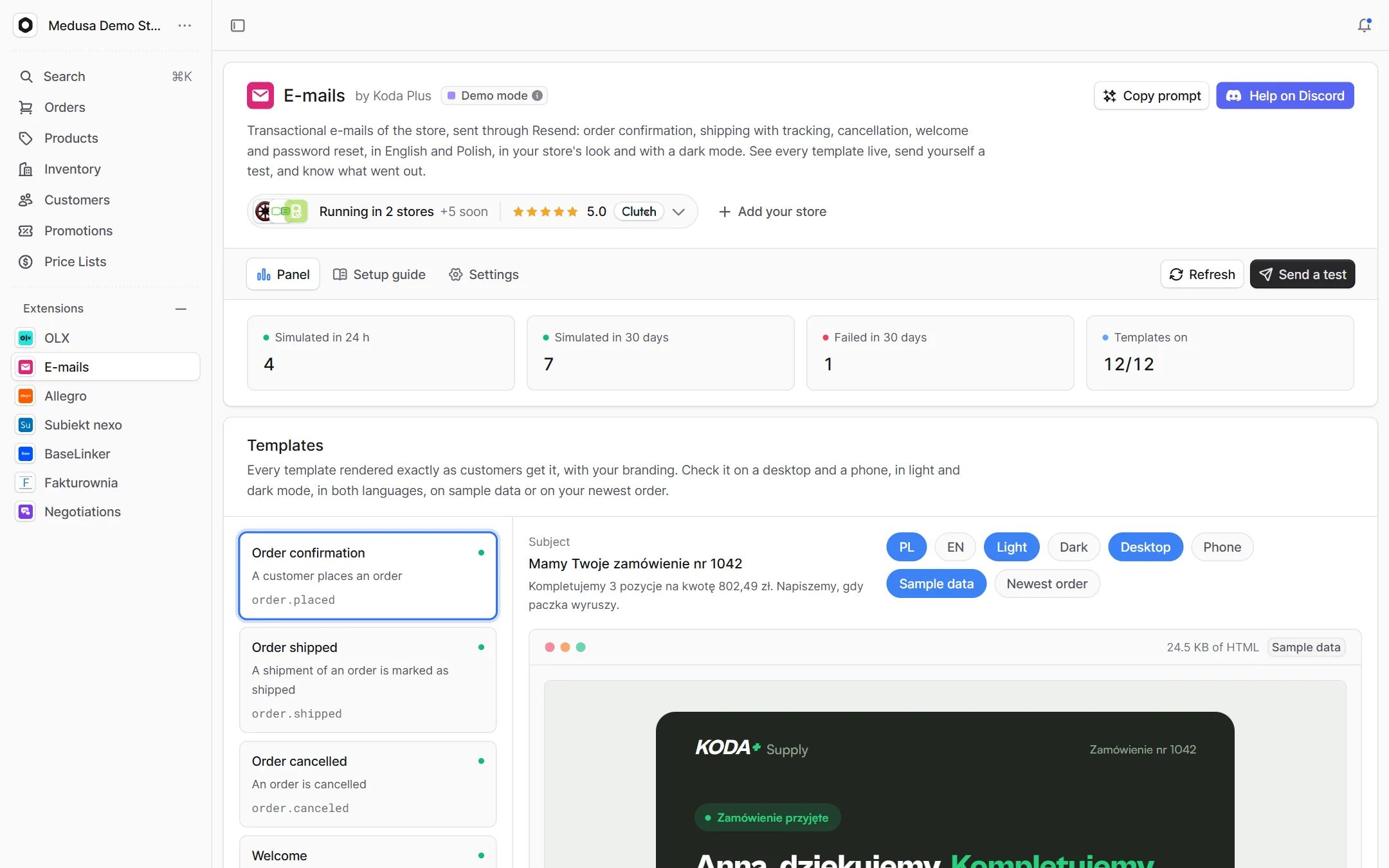This screenshot has width=1389, height=868.
Task: Expand the stores rating chevron
Action: (678, 212)
